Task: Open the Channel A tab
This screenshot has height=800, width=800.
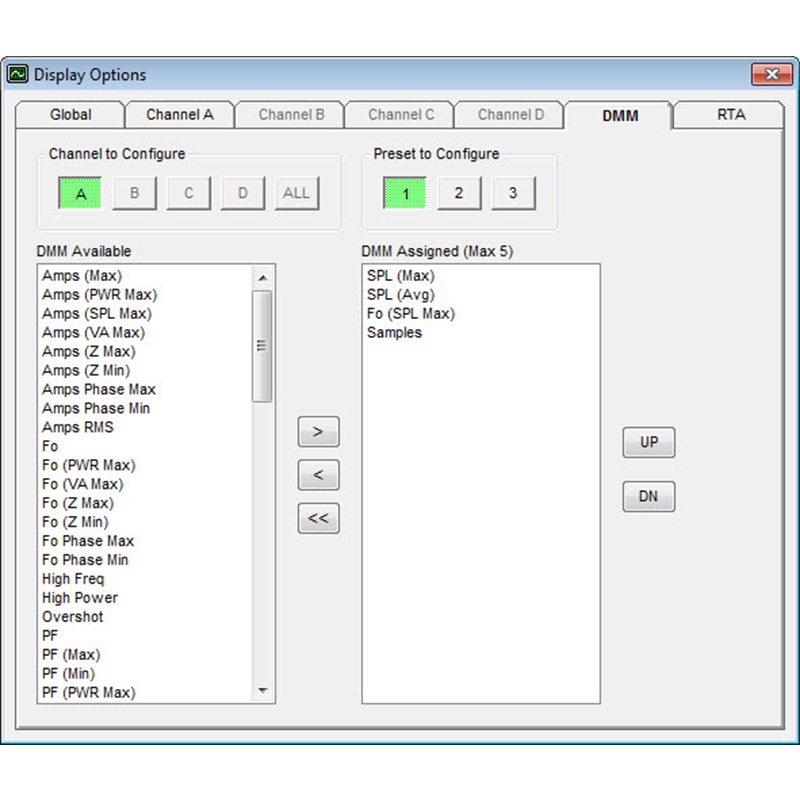Action: tap(180, 115)
